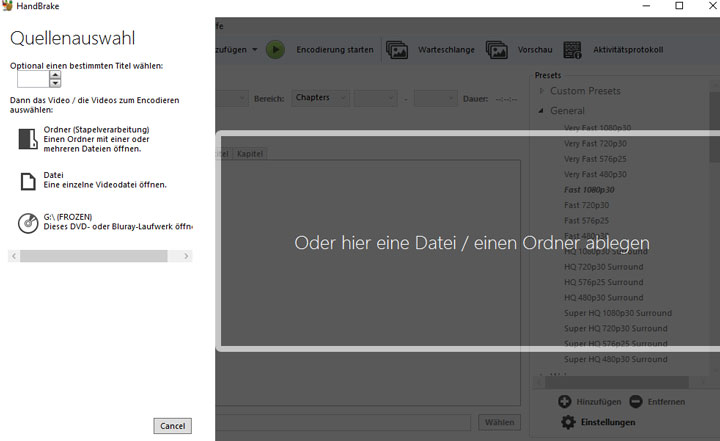The width and height of the screenshot is (720, 441).
Task: Click the single file Datei icon
Action: click(28, 181)
